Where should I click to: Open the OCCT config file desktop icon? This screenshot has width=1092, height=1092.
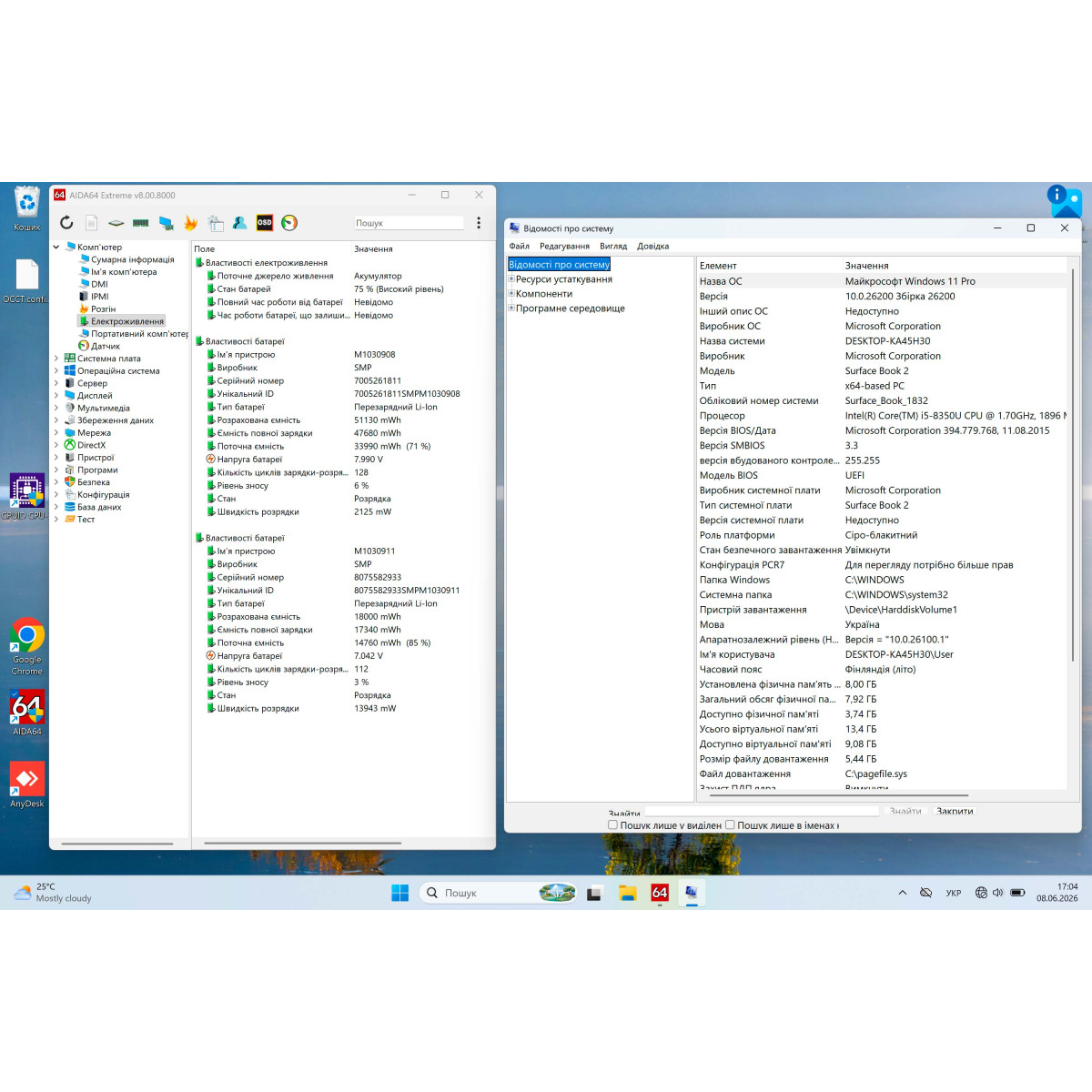click(x=26, y=281)
